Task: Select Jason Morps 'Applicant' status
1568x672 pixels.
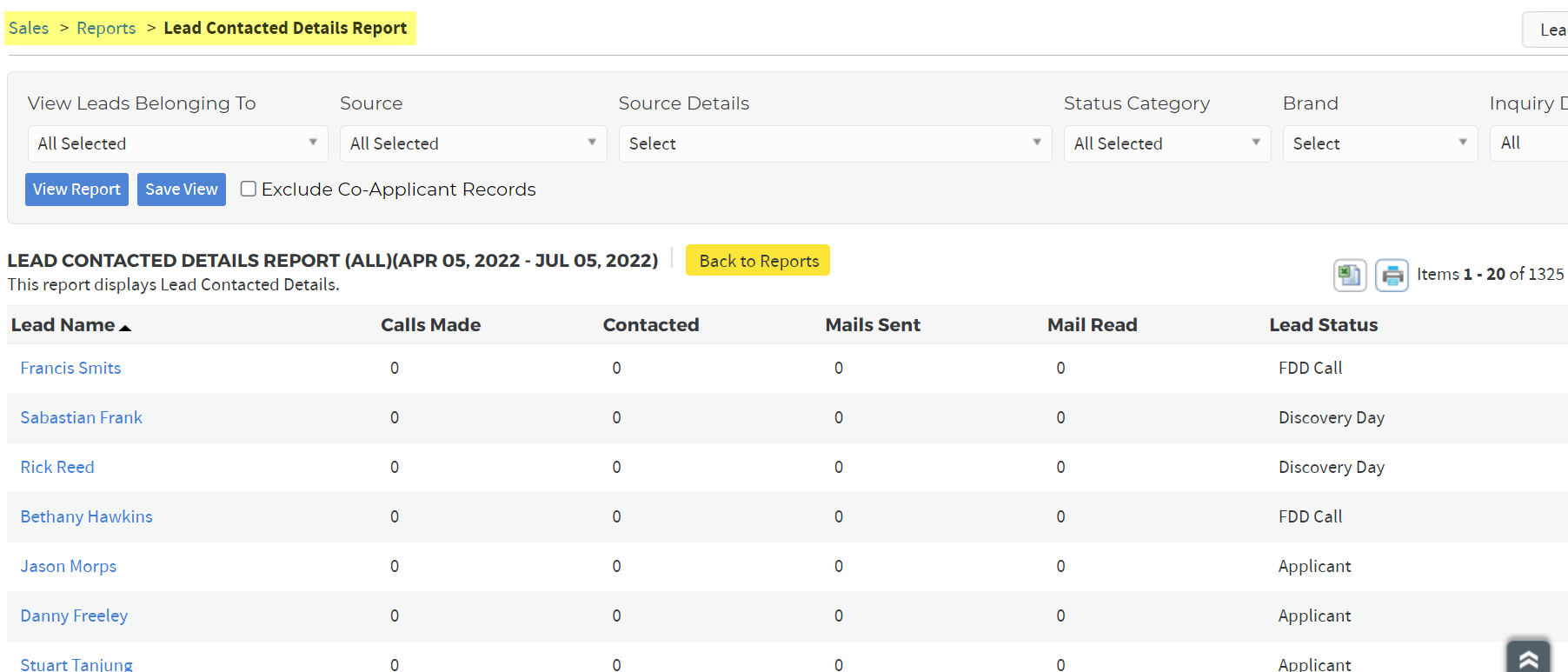Action: (x=1314, y=566)
